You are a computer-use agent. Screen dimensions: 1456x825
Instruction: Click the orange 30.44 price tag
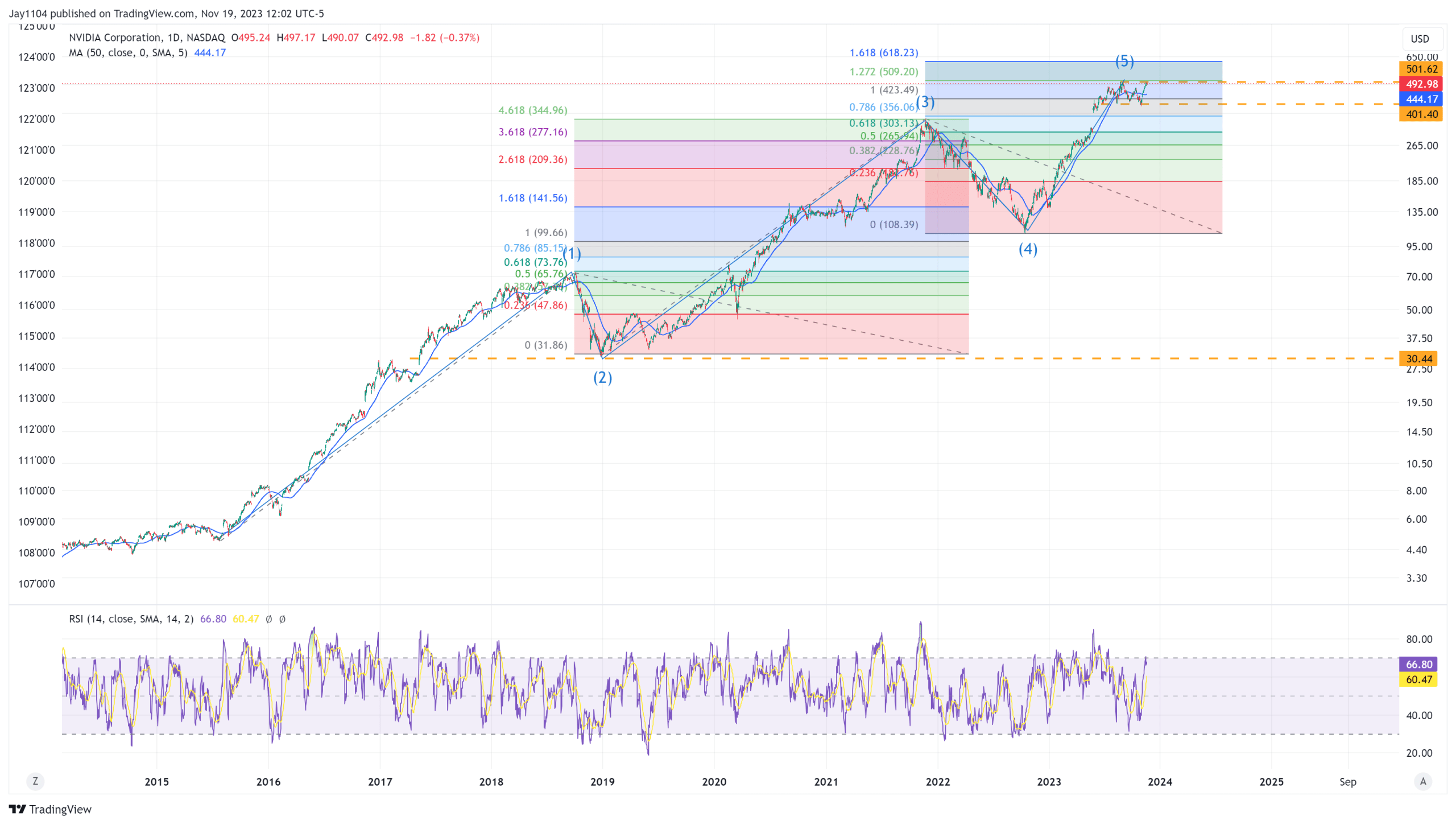point(1418,358)
